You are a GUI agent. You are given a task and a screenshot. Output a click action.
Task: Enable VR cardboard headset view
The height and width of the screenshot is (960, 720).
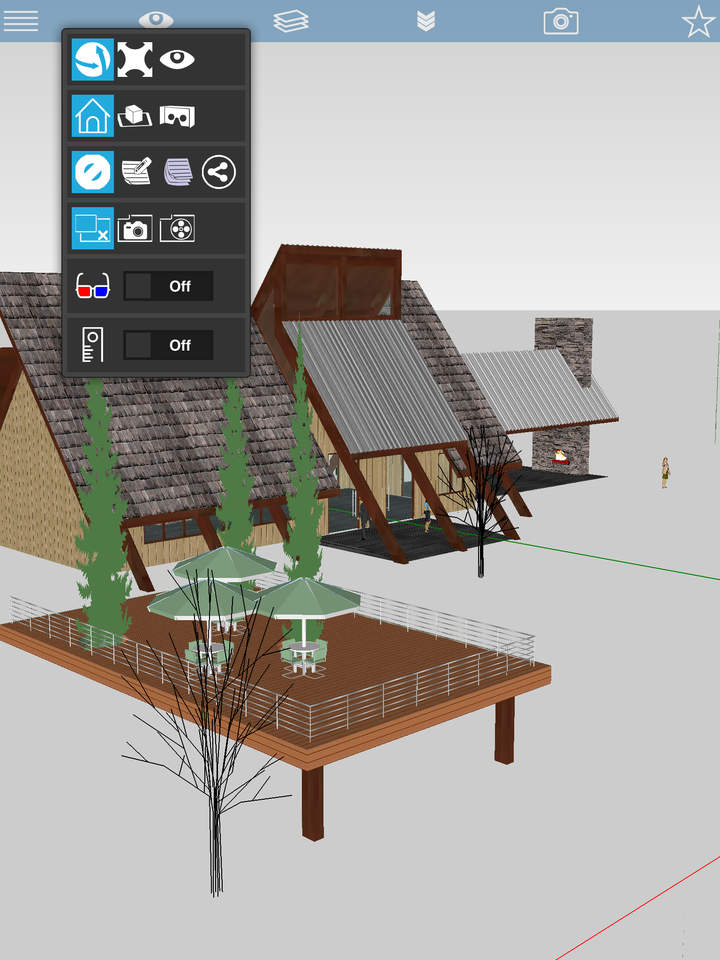(x=177, y=116)
